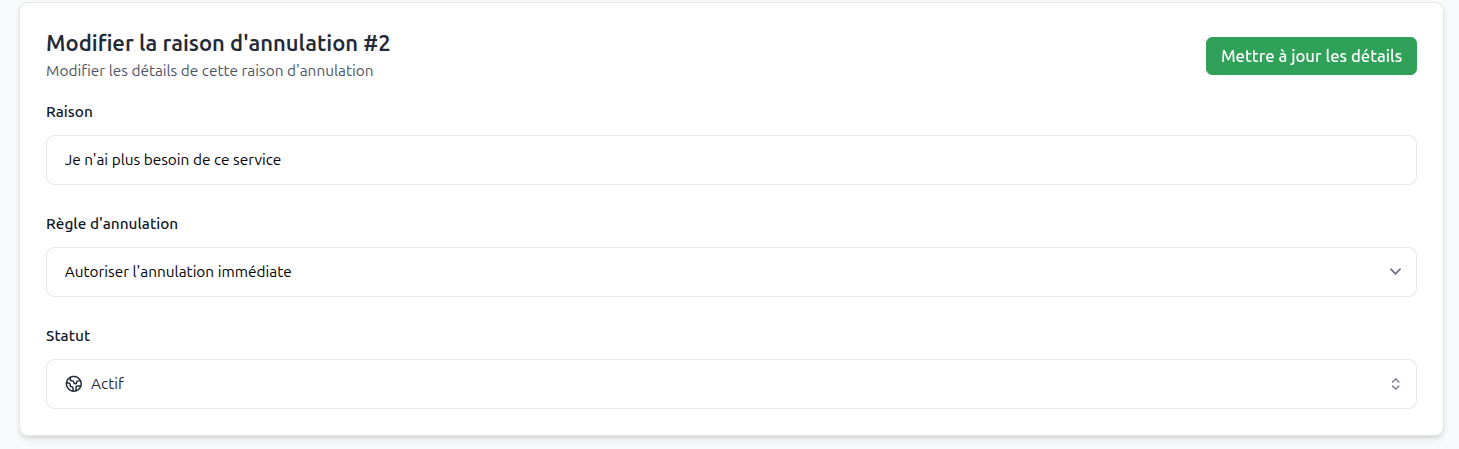Click the text 'Je n'ai plus besoin de ce service'
Image resolution: width=1459 pixels, height=449 pixels.
173,160
